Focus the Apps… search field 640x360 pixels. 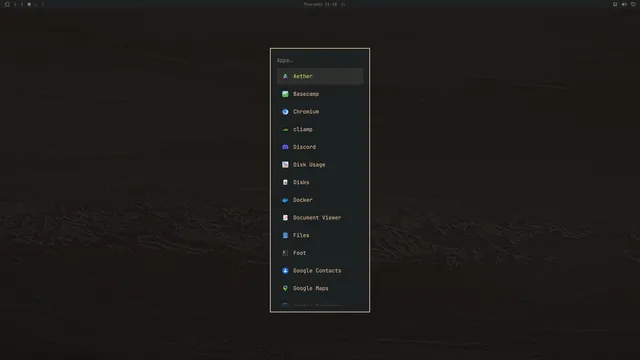pyautogui.click(x=320, y=60)
